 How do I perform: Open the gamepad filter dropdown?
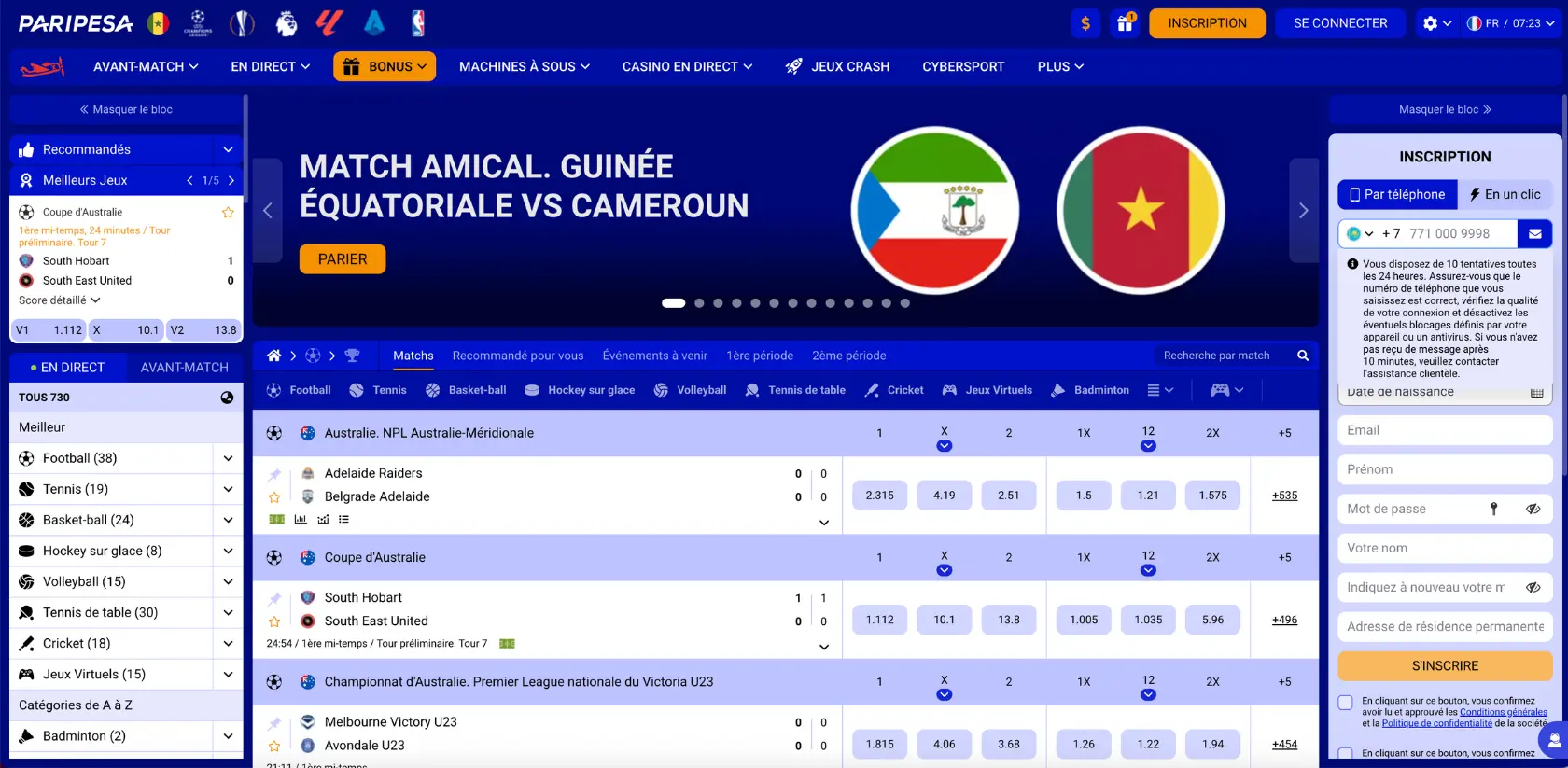point(1227,390)
